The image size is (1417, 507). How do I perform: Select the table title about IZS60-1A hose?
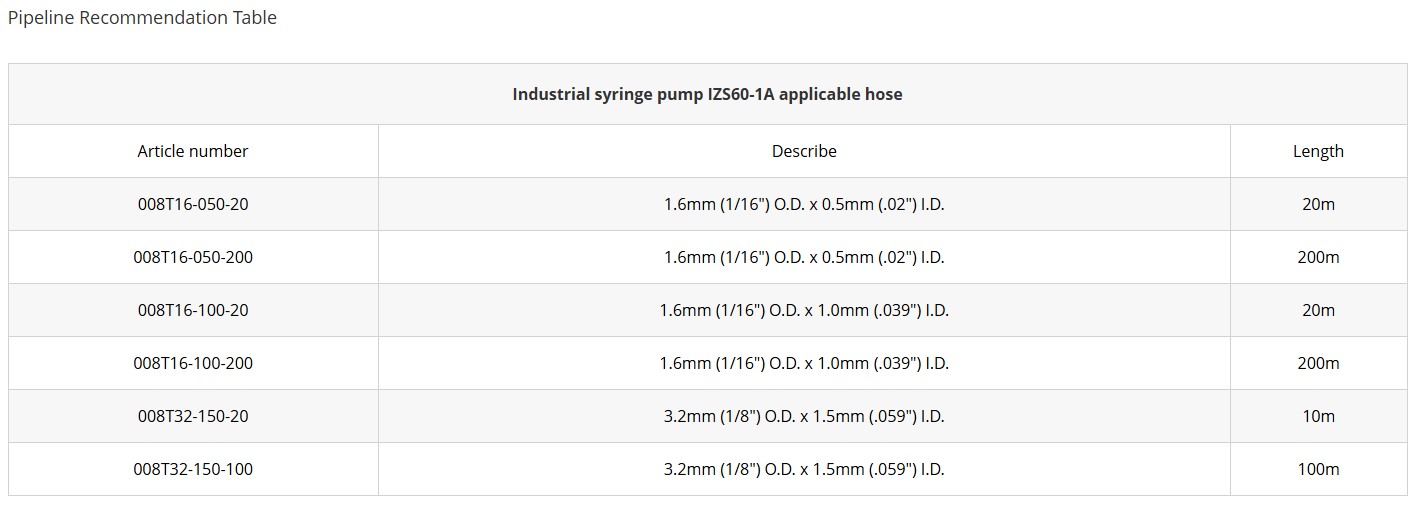707,94
